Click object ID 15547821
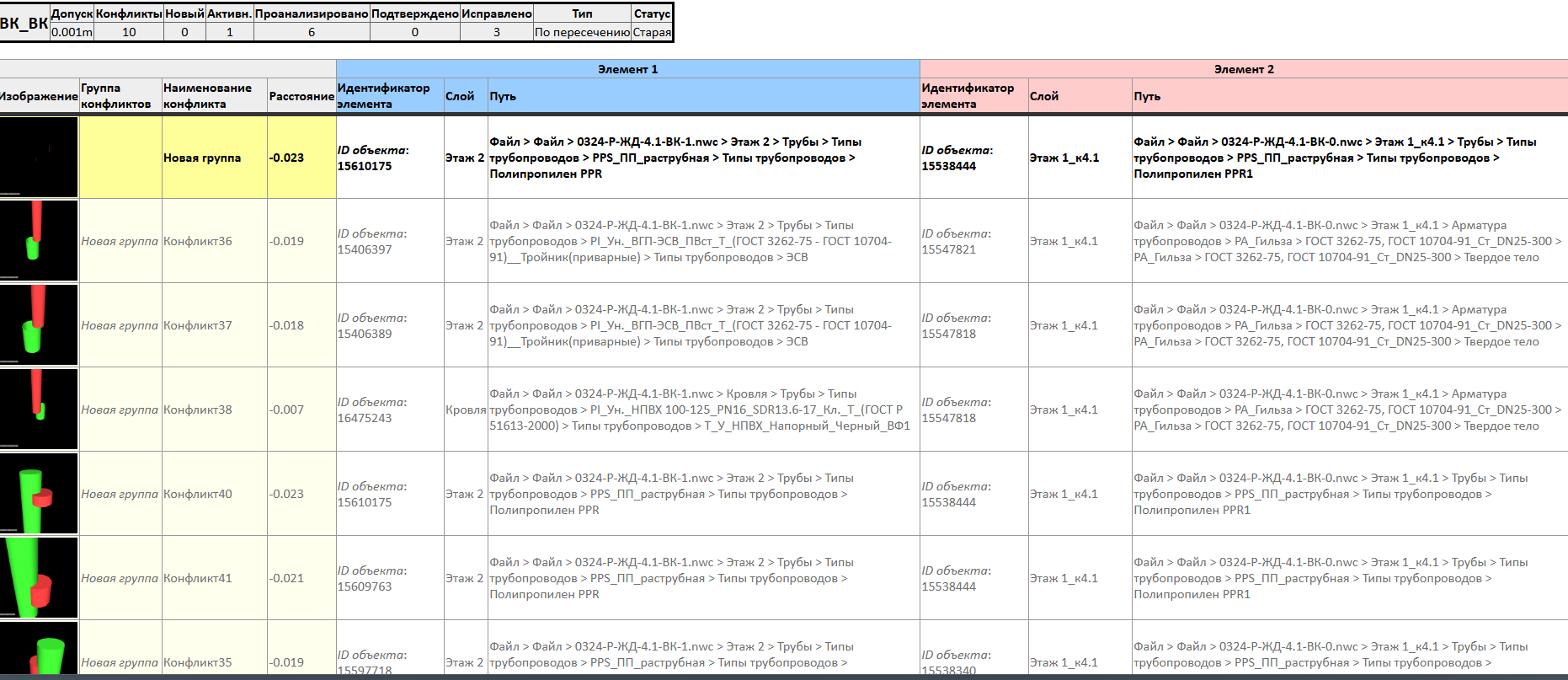Image resolution: width=1568 pixels, height=680 pixels. (x=949, y=249)
